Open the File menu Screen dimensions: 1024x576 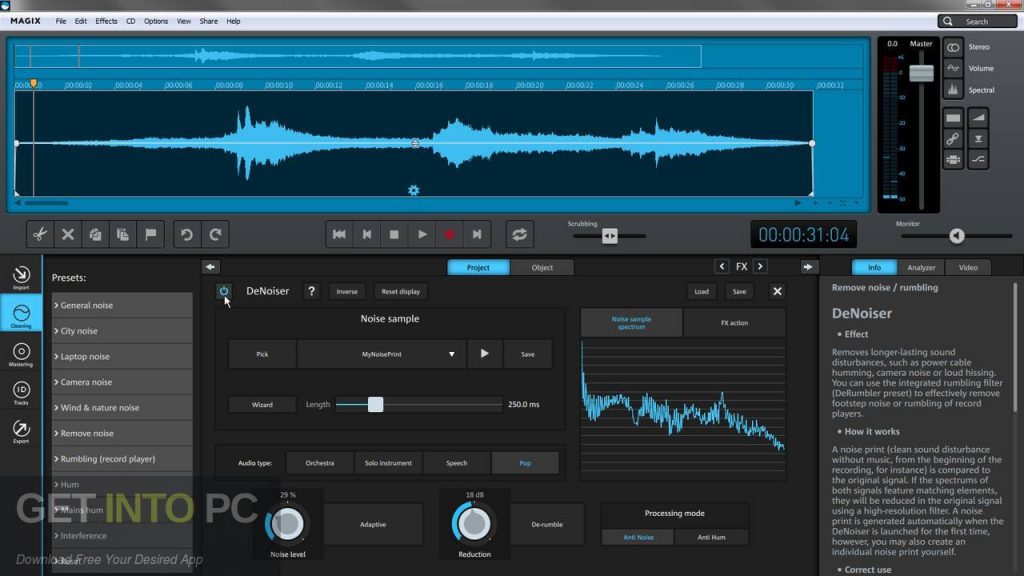[61, 21]
